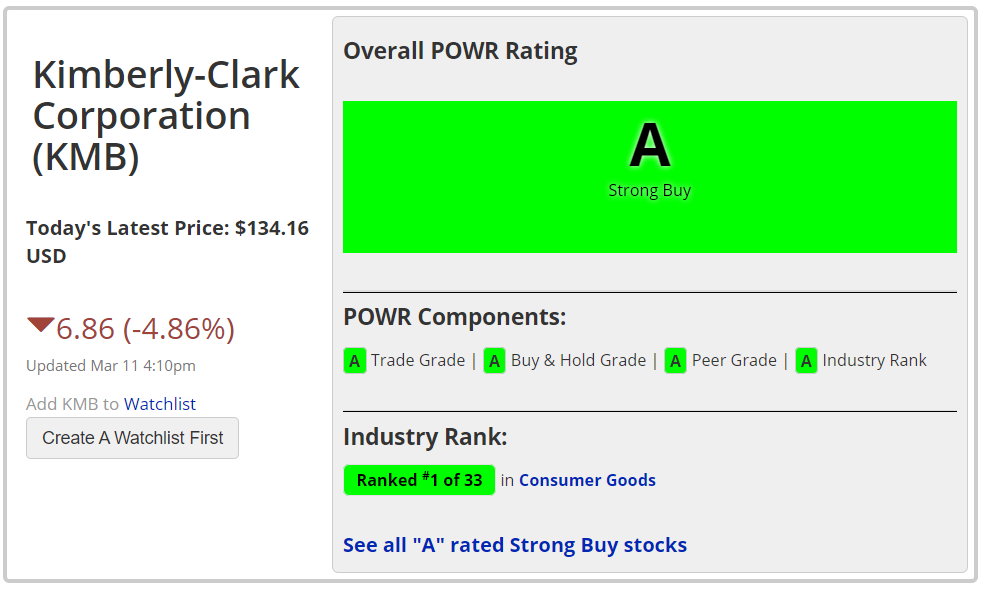This screenshot has height=590, width=983.
Task: Click the Peer Grade label text
Action: pyautogui.click(x=734, y=361)
